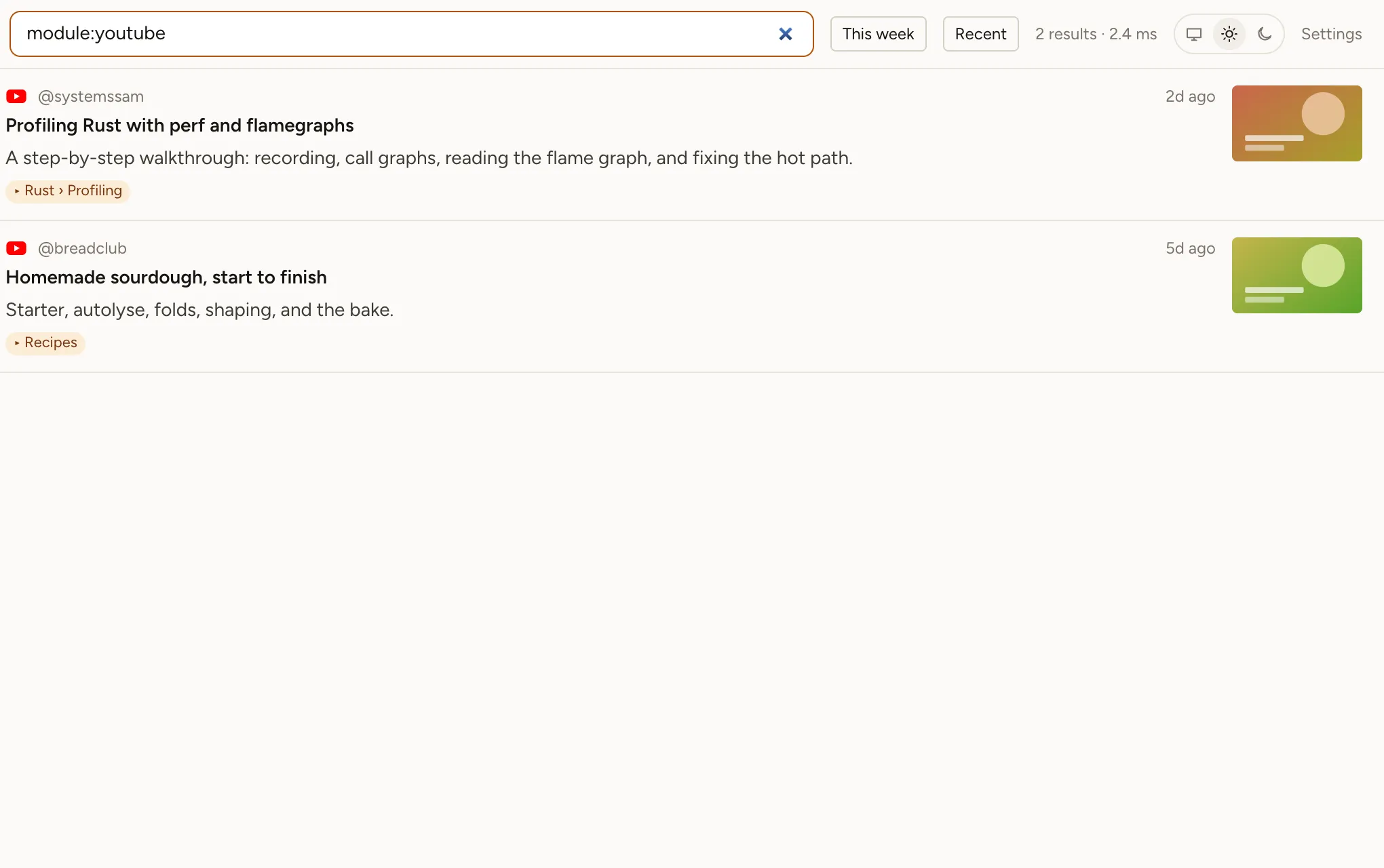Expand the Recipes tag
The image size is (1384, 868).
(45, 342)
